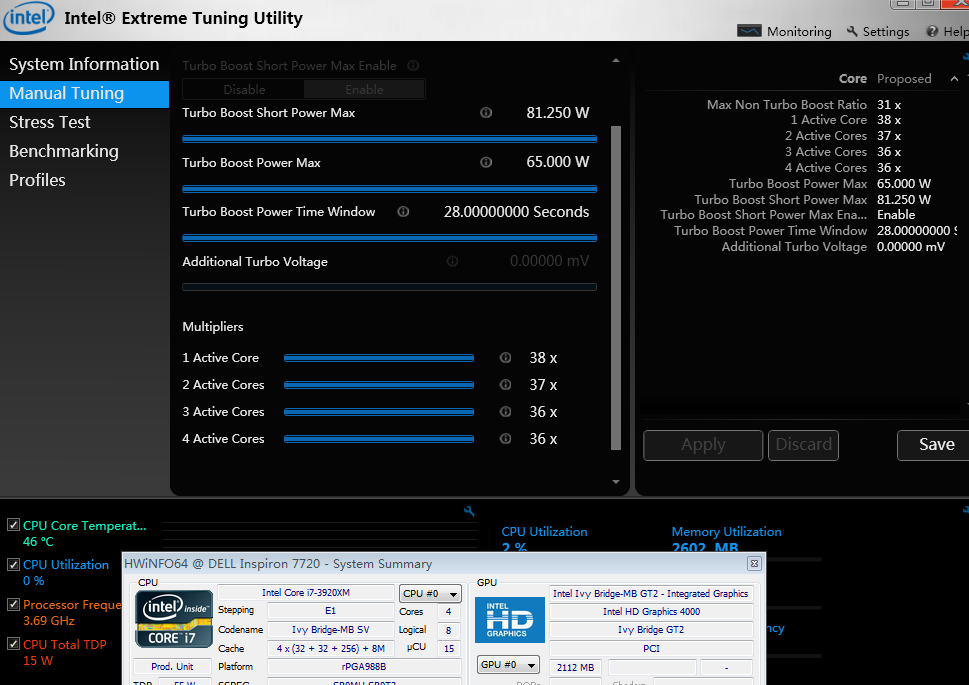Click Intel HD Graphics logo in HWiNFO64
This screenshot has height=685, width=969.
pos(510,619)
